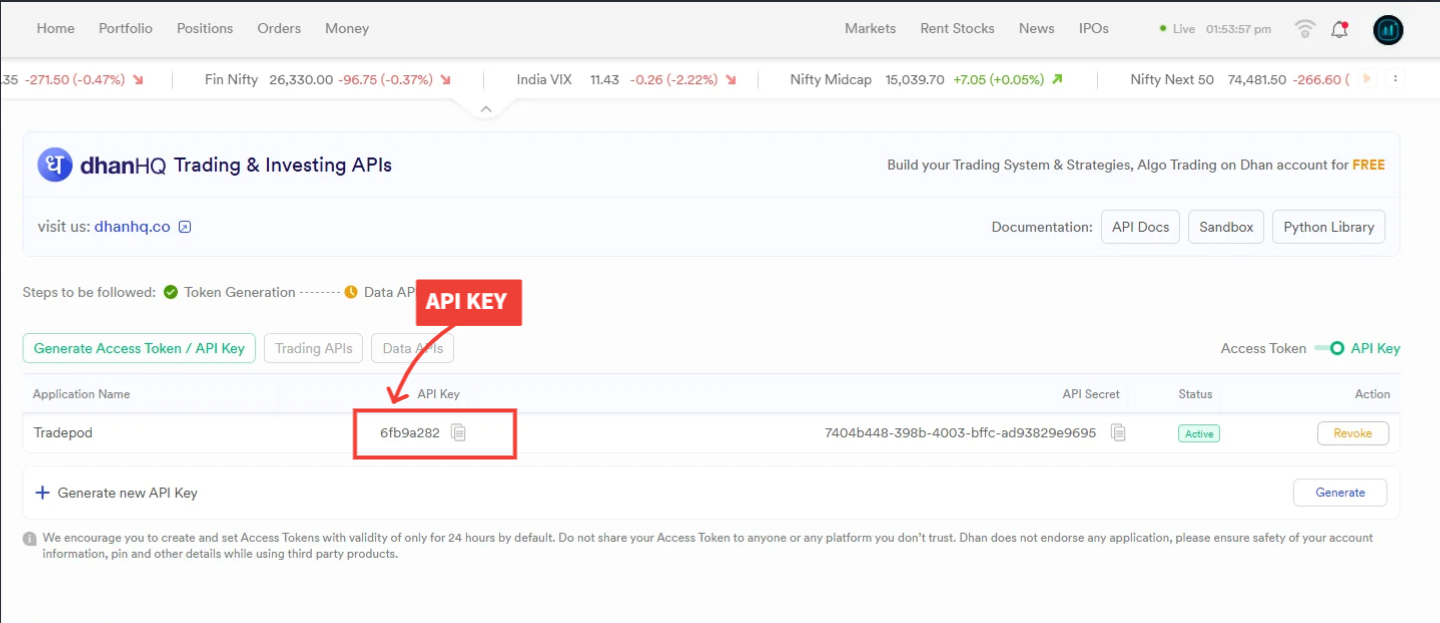
Task: Open IPOs
Action: pyautogui.click(x=1094, y=29)
